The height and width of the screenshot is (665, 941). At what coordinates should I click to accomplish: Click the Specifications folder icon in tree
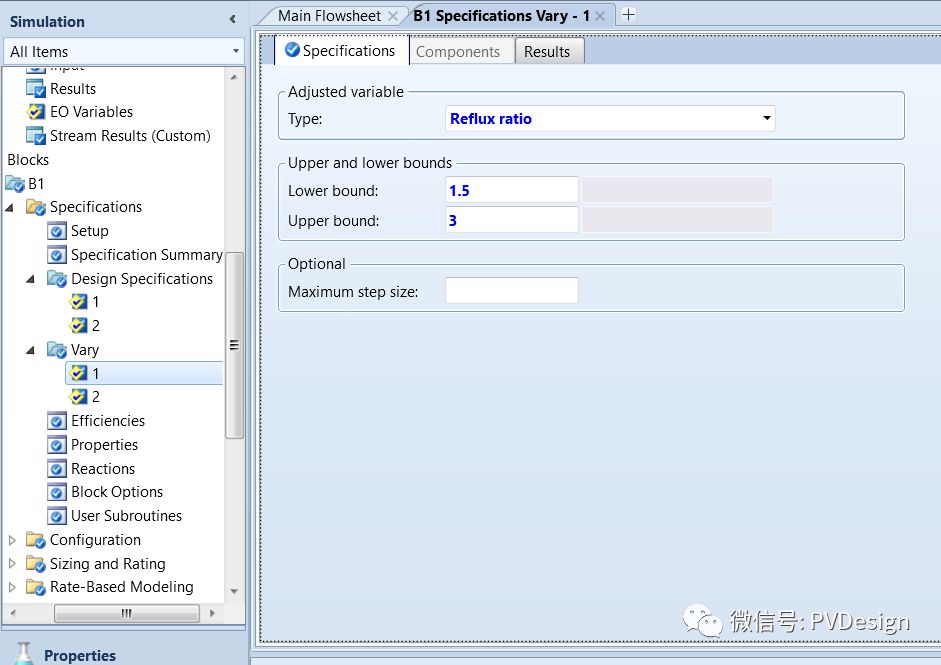[x=35, y=207]
